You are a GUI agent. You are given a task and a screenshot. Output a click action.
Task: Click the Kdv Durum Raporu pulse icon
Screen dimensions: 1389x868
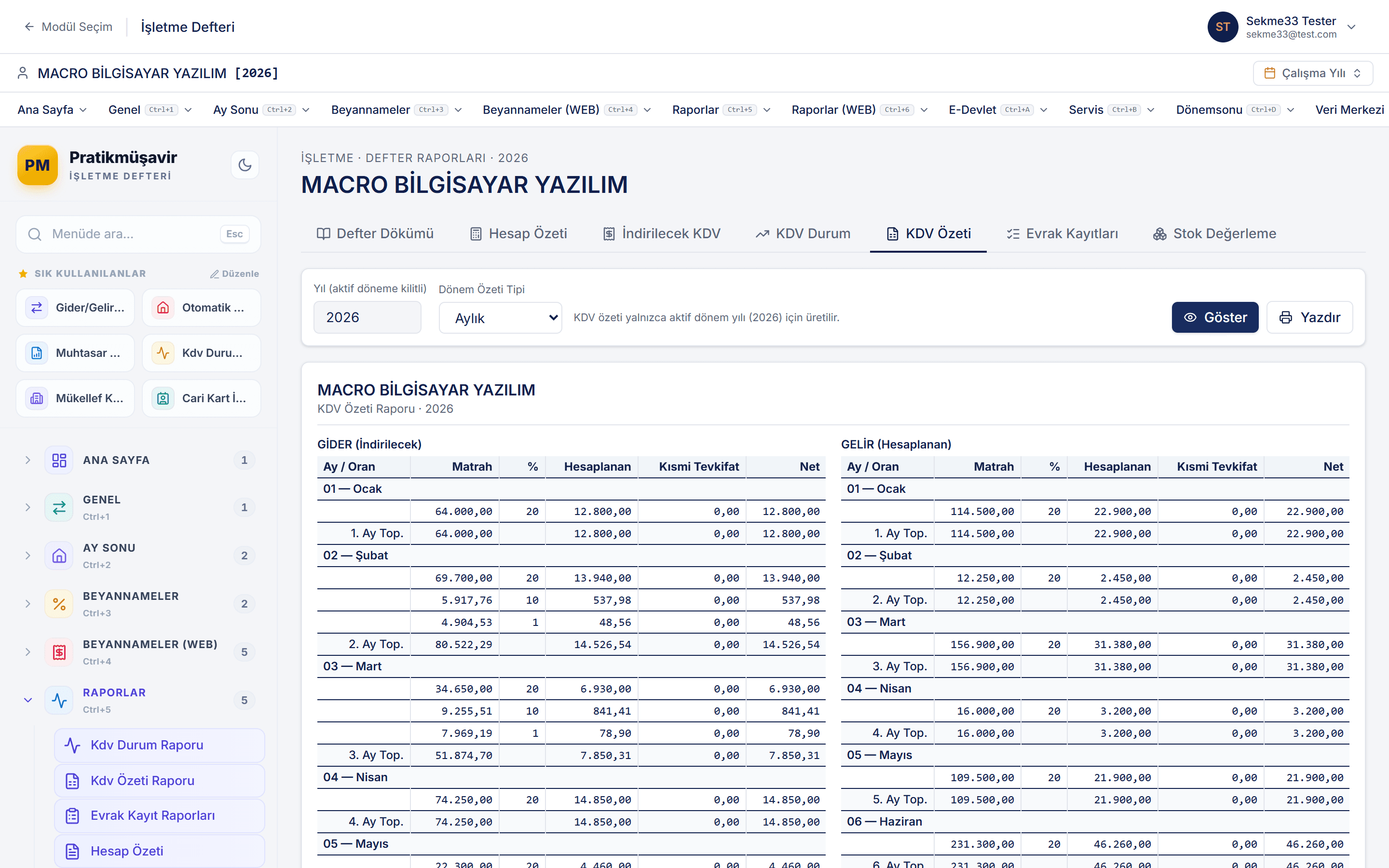pyautogui.click(x=72, y=745)
